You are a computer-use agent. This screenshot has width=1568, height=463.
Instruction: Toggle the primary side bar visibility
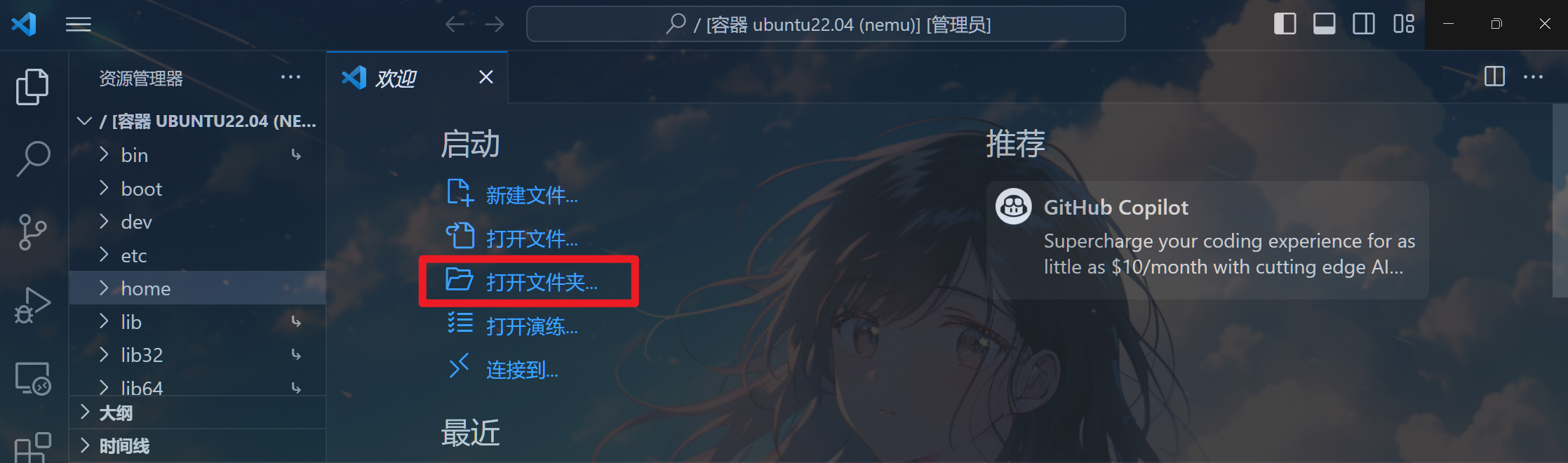[x=1285, y=24]
